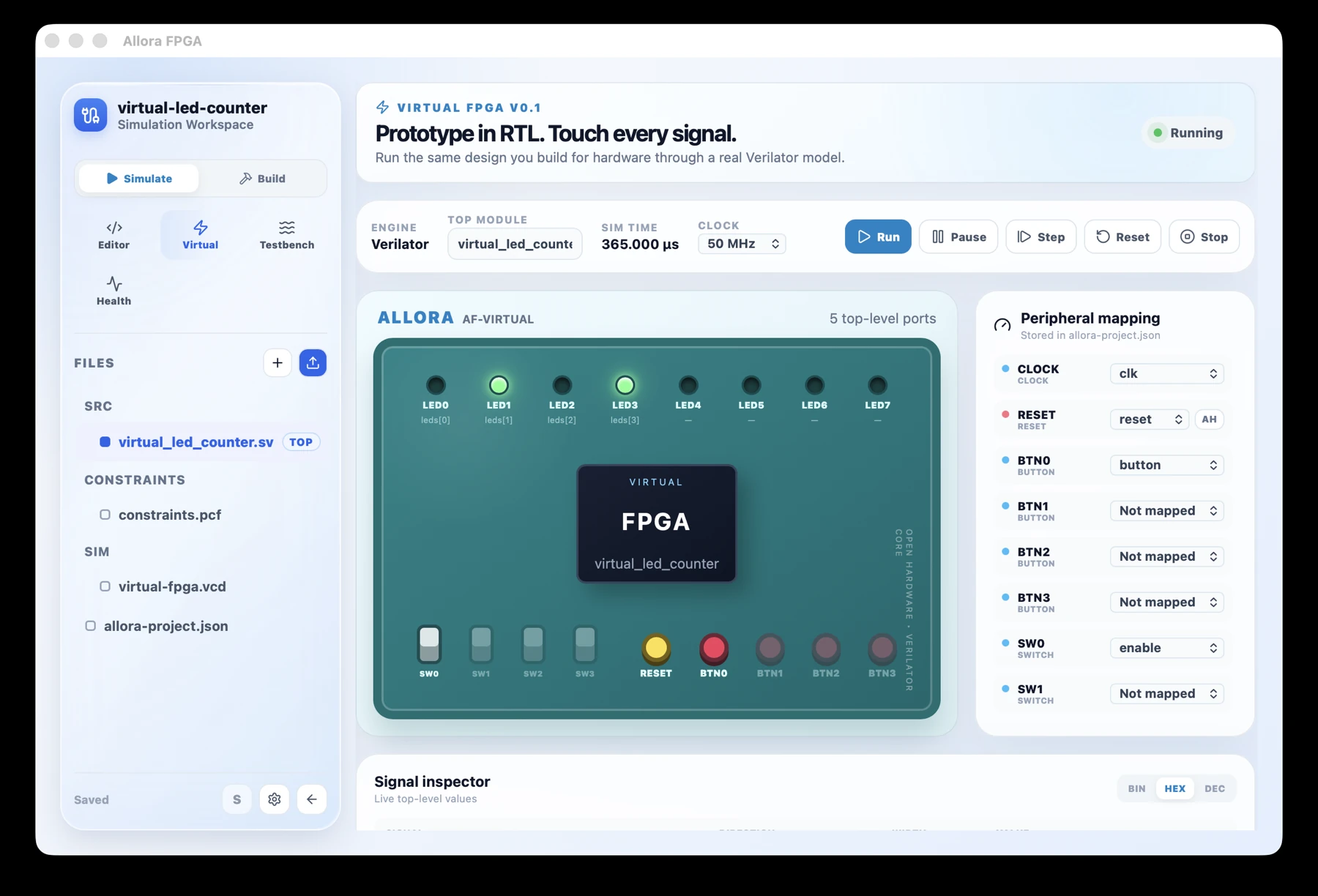1318x896 pixels.
Task: Toggle the SW1 switch on the board
Action: pos(481,644)
